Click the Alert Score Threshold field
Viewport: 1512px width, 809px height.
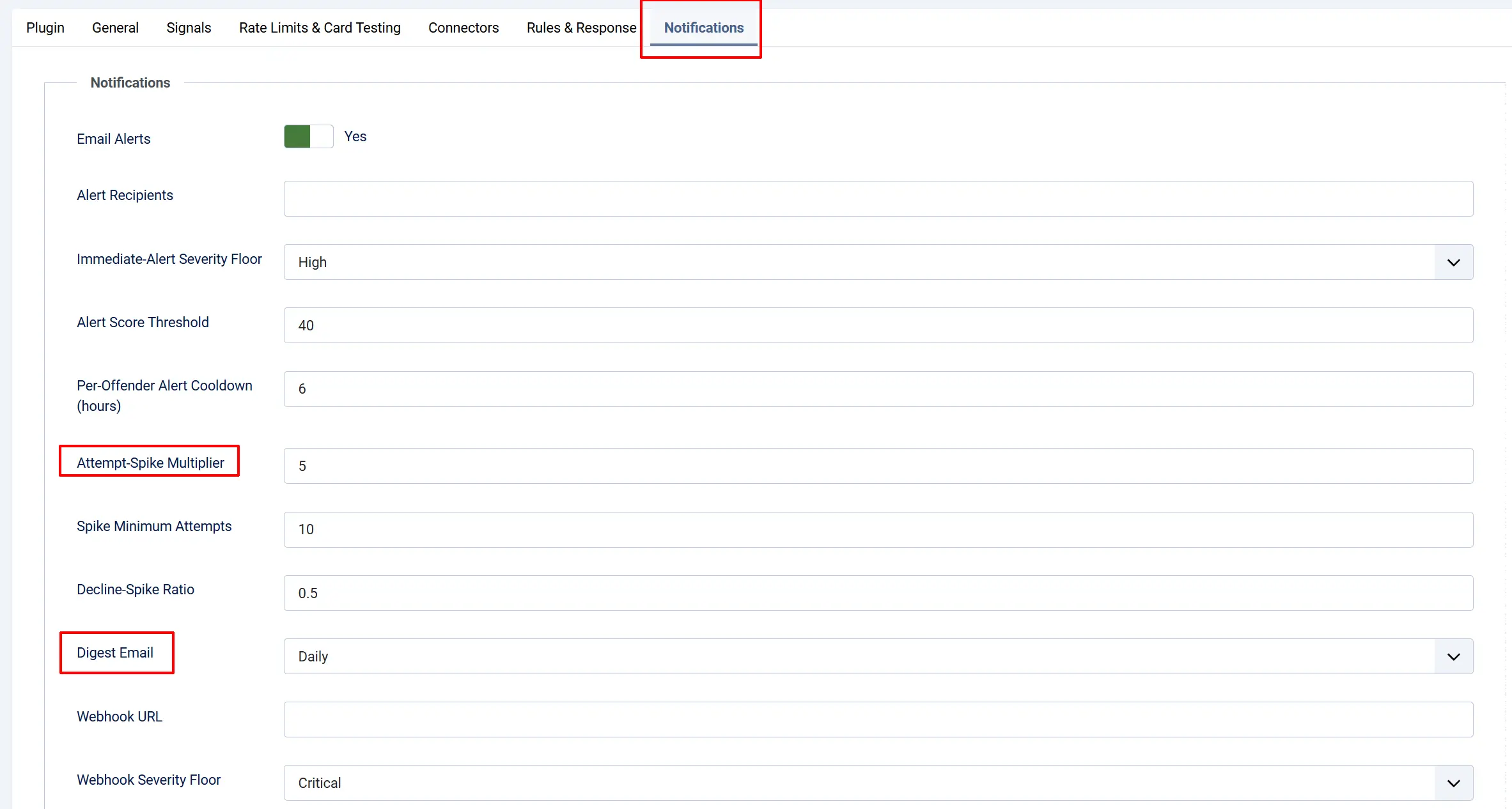coord(878,325)
